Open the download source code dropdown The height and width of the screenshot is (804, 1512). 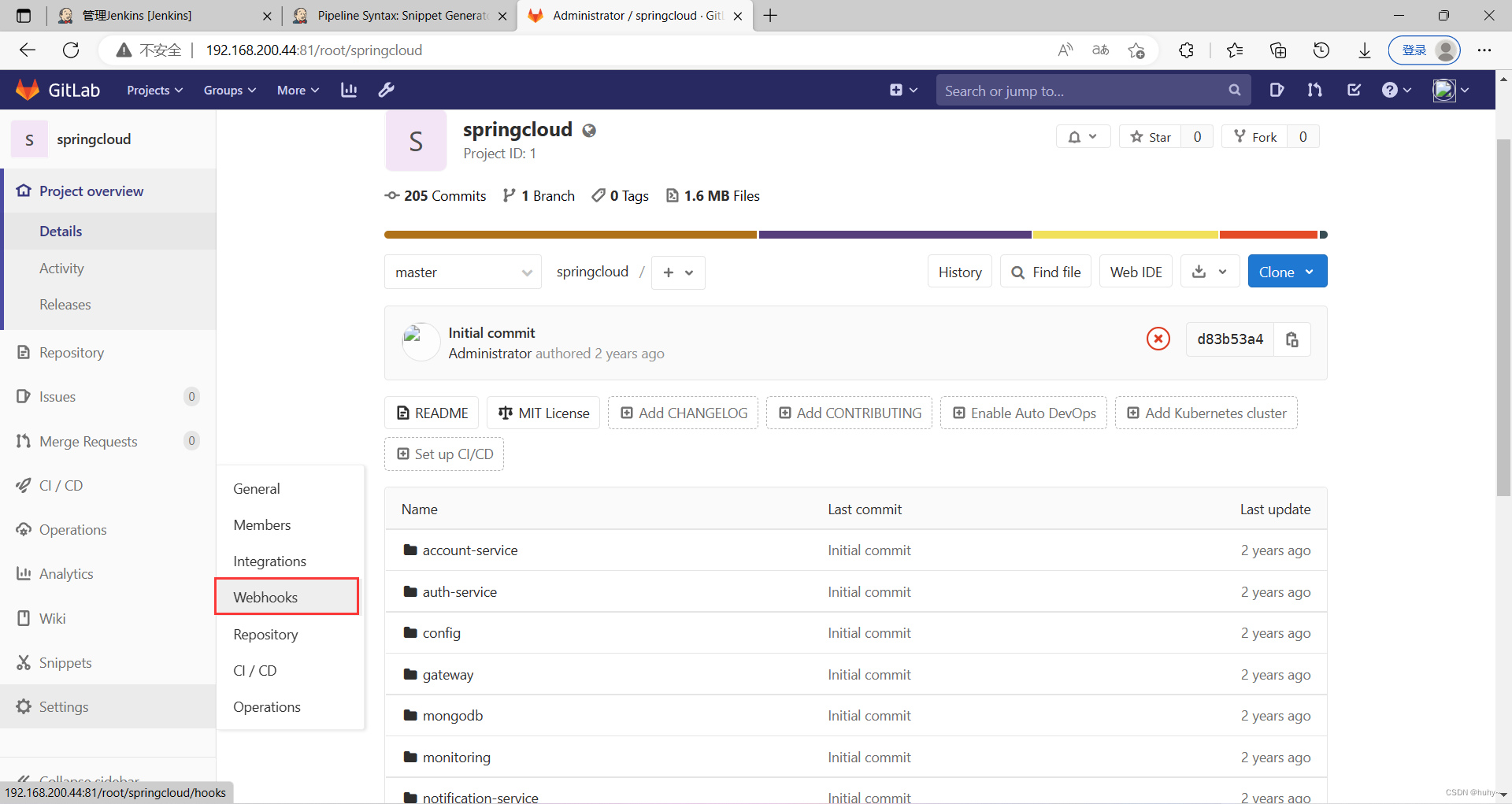click(x=1210, y=272)
